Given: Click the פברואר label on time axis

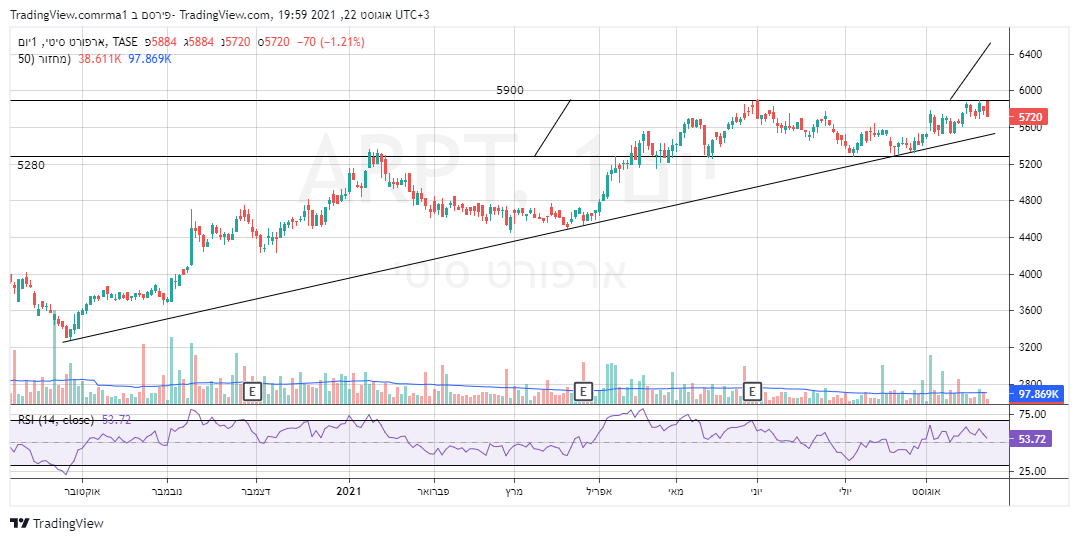Looking at the screenshot, I should tap(435, 491).
